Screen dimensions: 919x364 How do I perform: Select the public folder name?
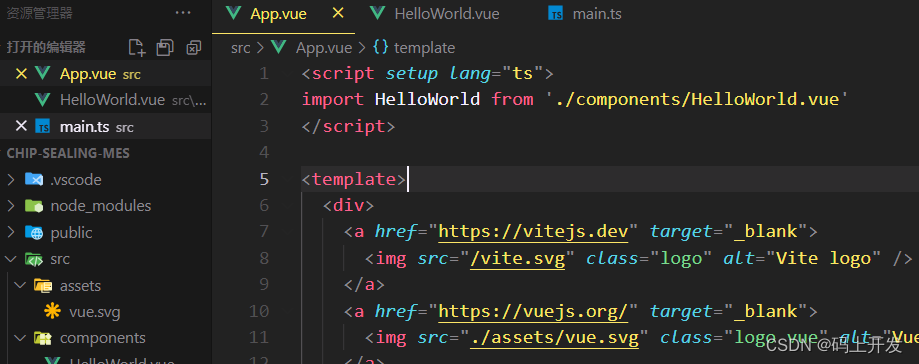point(72,233)
